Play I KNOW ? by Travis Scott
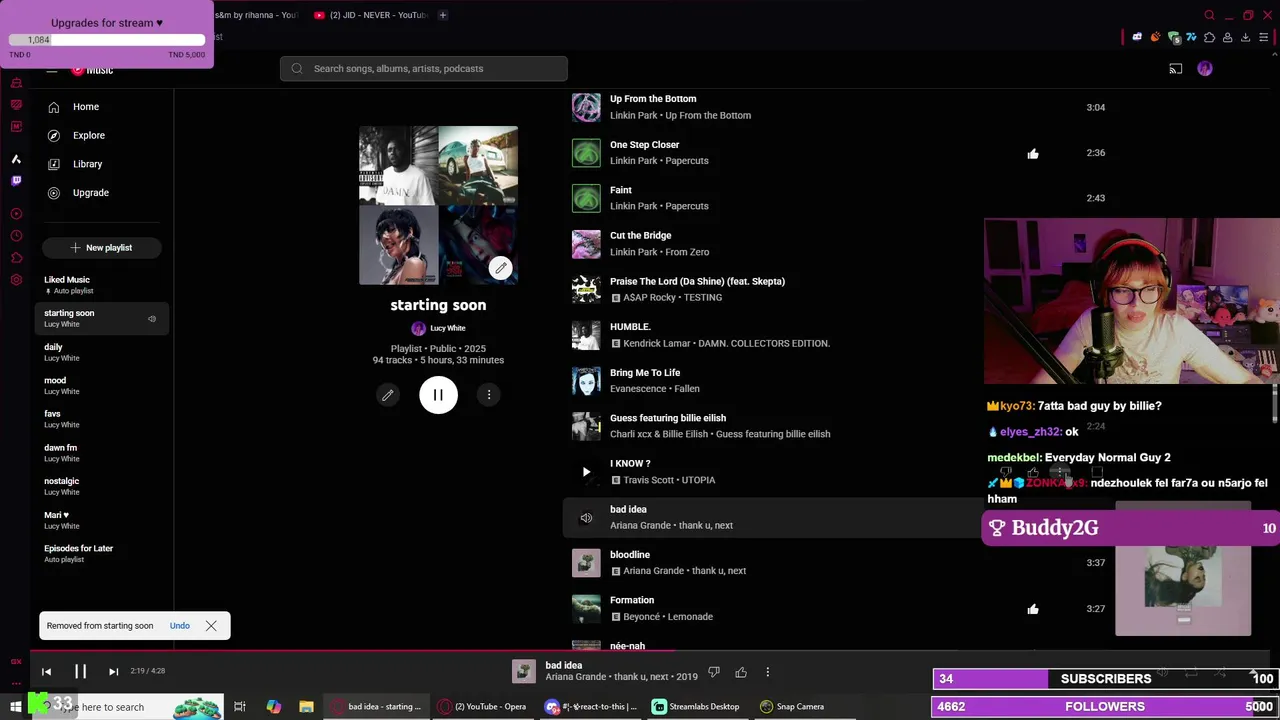1280x720 pixels. pos(586,472)
